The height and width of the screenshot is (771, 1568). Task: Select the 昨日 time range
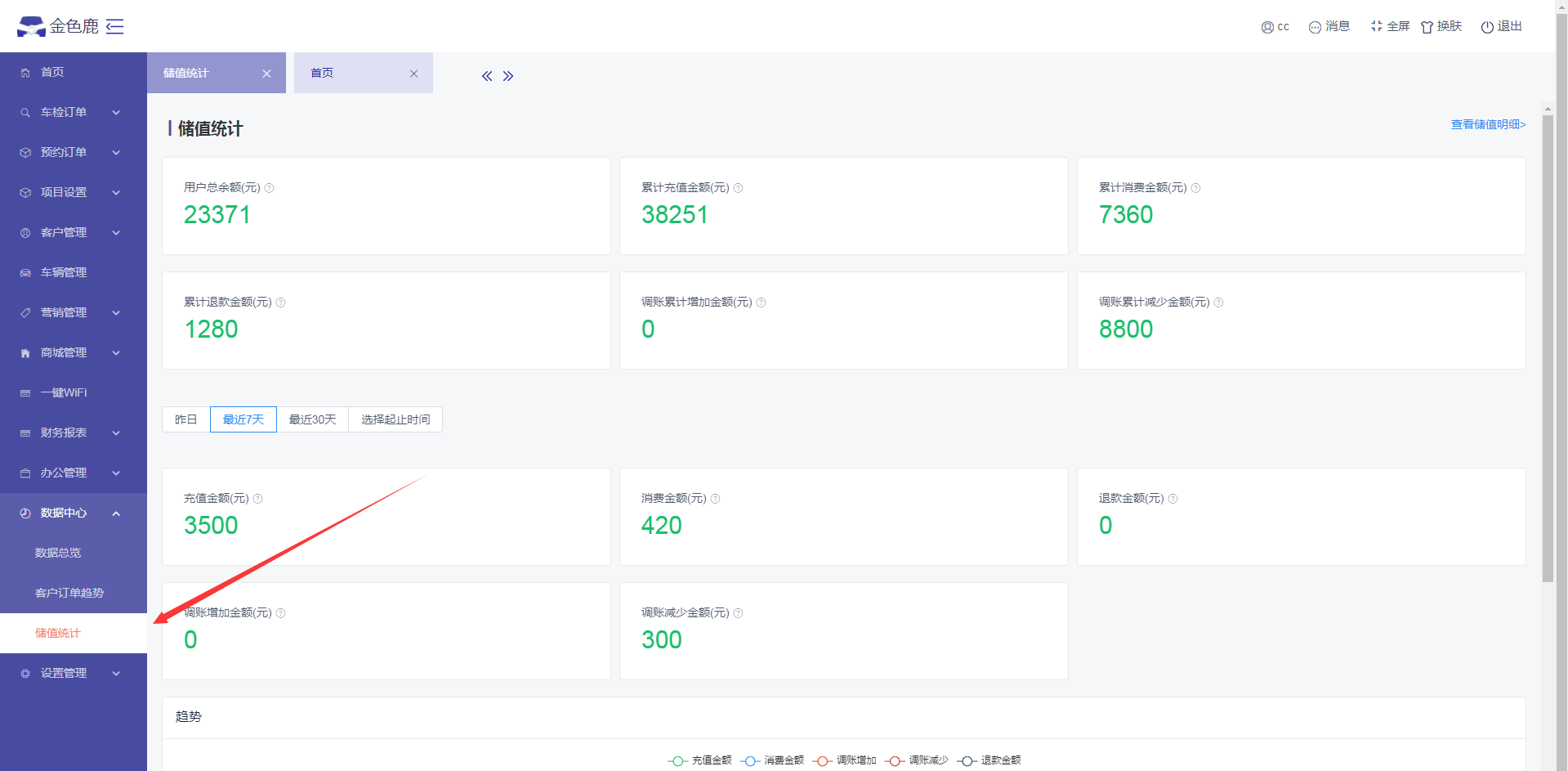185,419
